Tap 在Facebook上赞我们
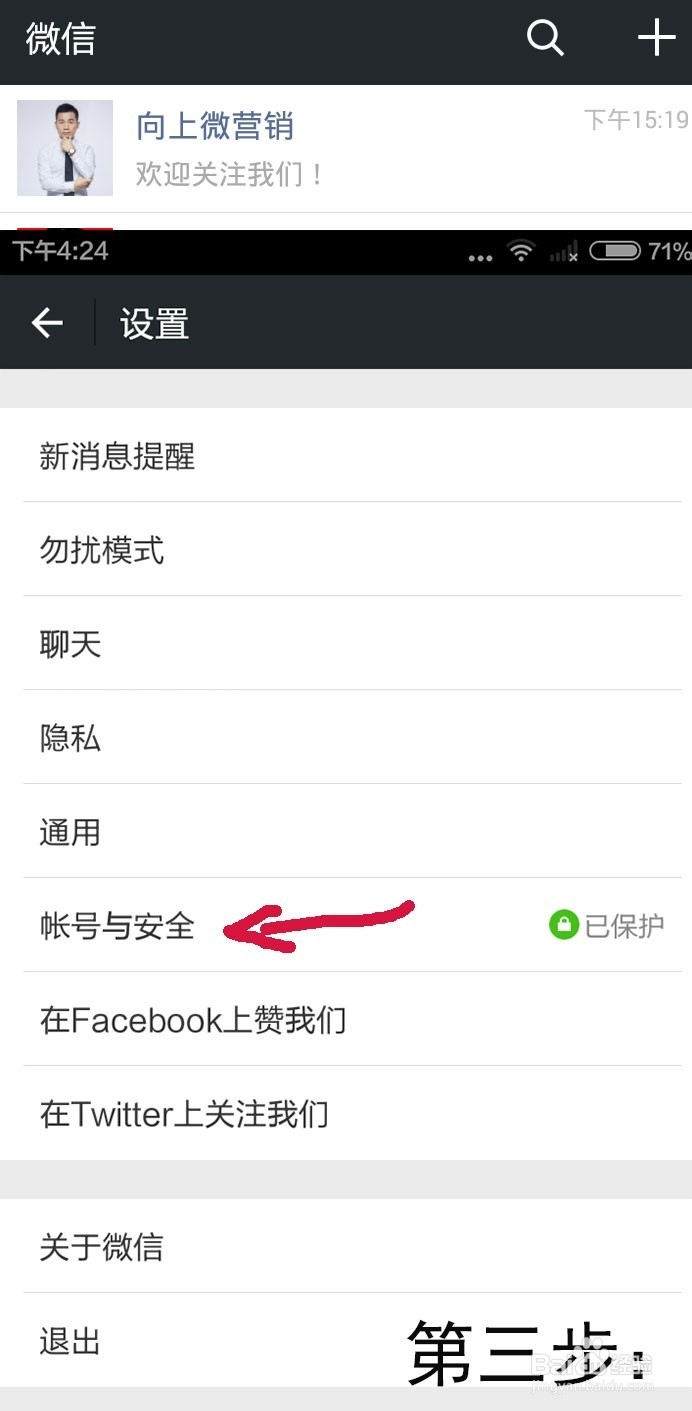 point(346,1019)
